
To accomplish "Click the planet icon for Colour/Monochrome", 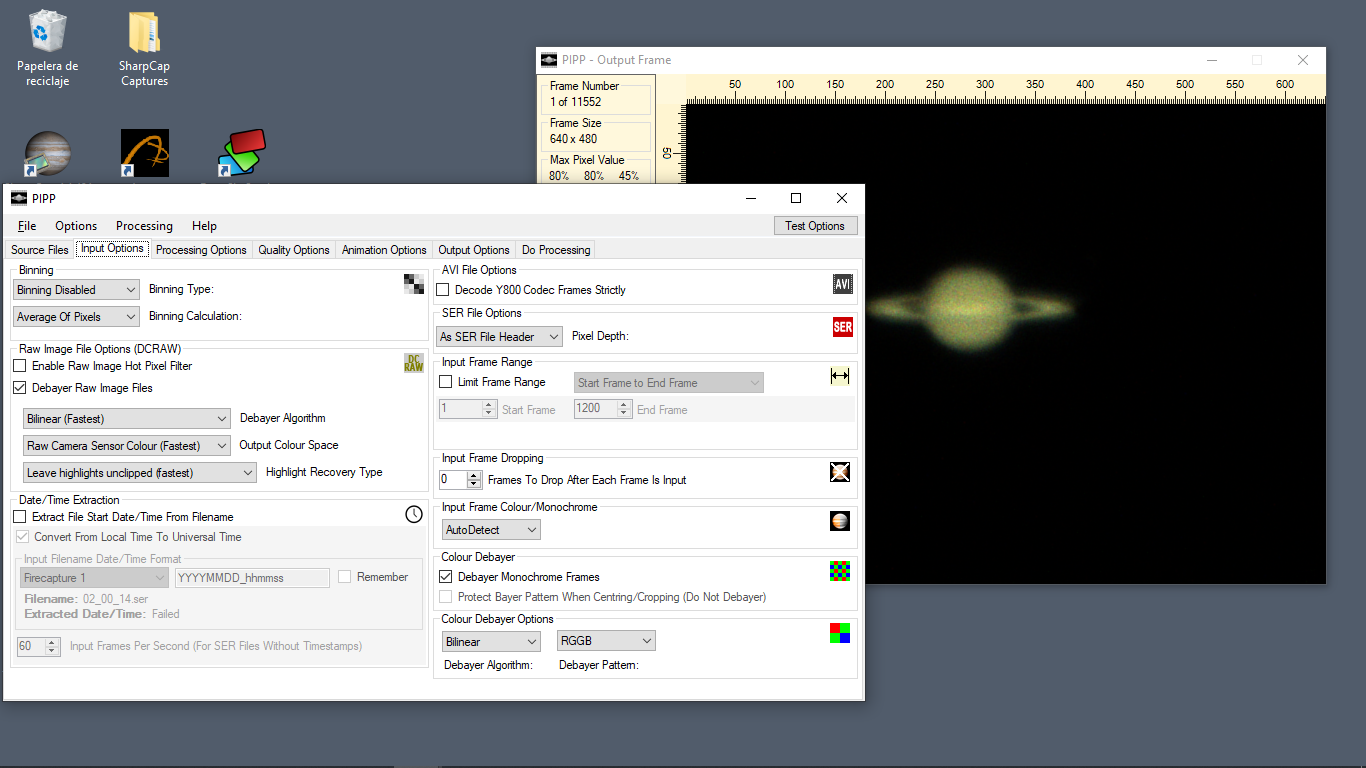I will click(840, 521).
